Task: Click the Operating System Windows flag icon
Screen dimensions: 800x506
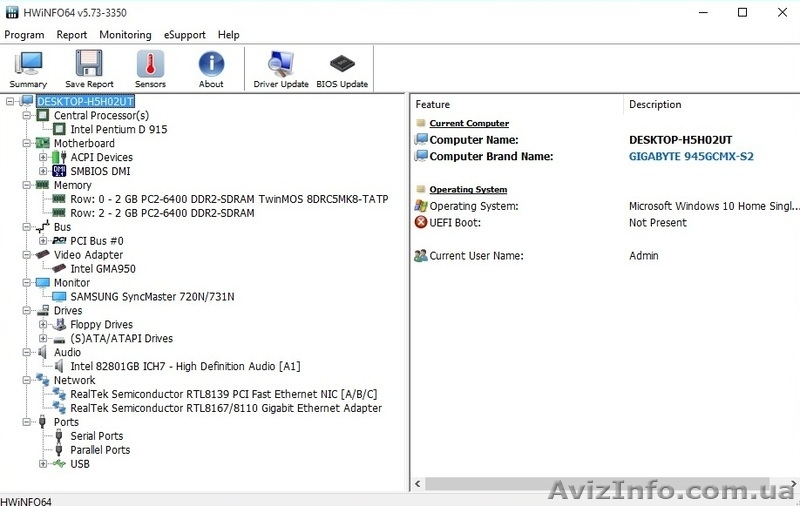Action: coord(421,206)
